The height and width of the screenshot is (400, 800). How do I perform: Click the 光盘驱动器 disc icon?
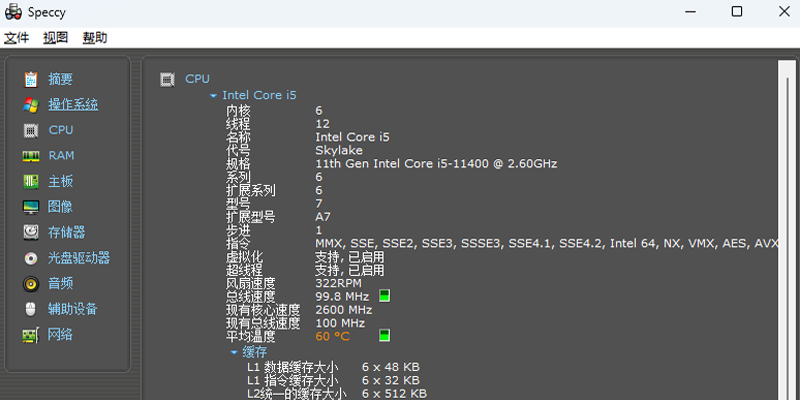pos(31,258)
